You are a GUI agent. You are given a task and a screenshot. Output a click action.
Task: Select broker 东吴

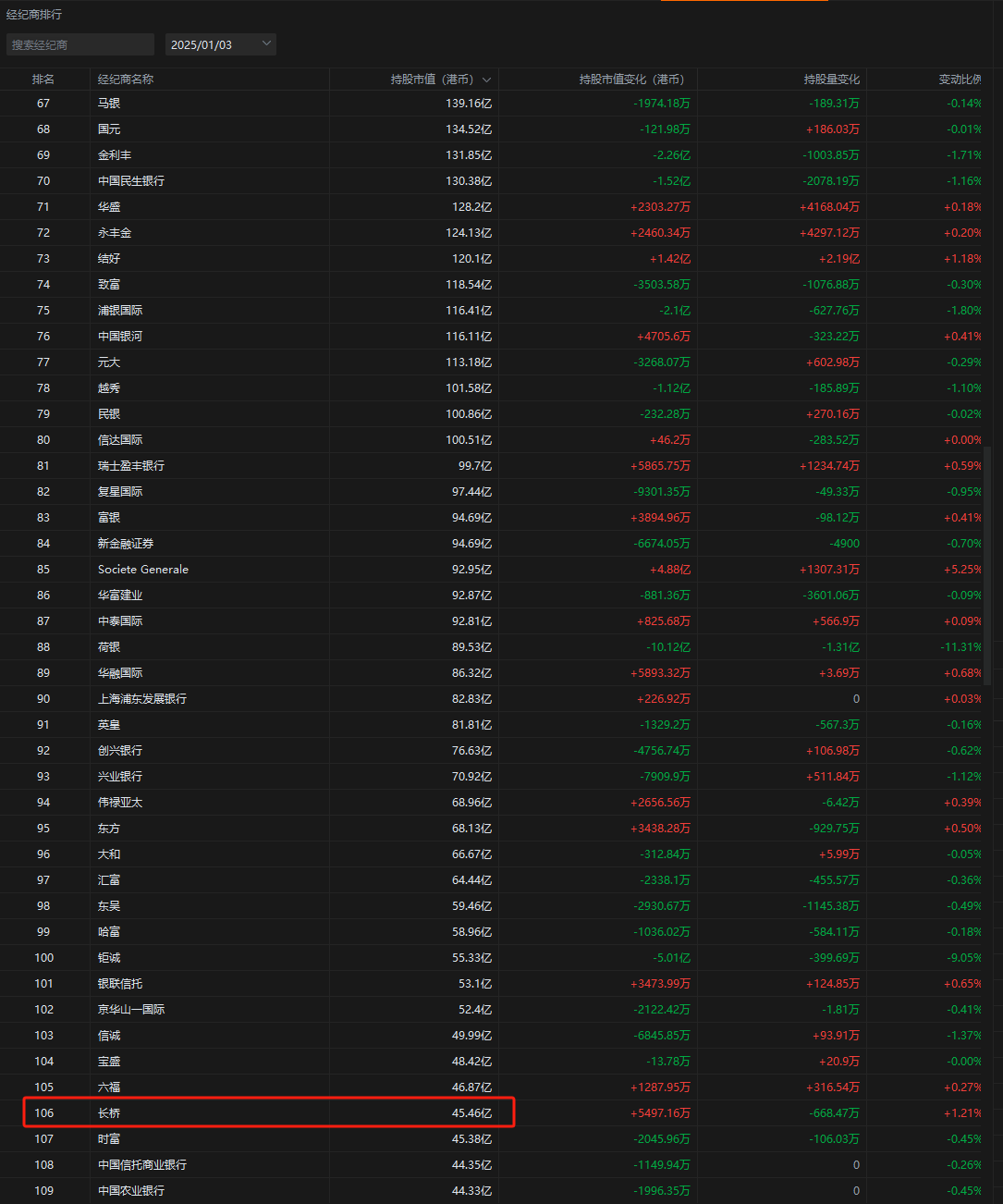coord(109,906)
